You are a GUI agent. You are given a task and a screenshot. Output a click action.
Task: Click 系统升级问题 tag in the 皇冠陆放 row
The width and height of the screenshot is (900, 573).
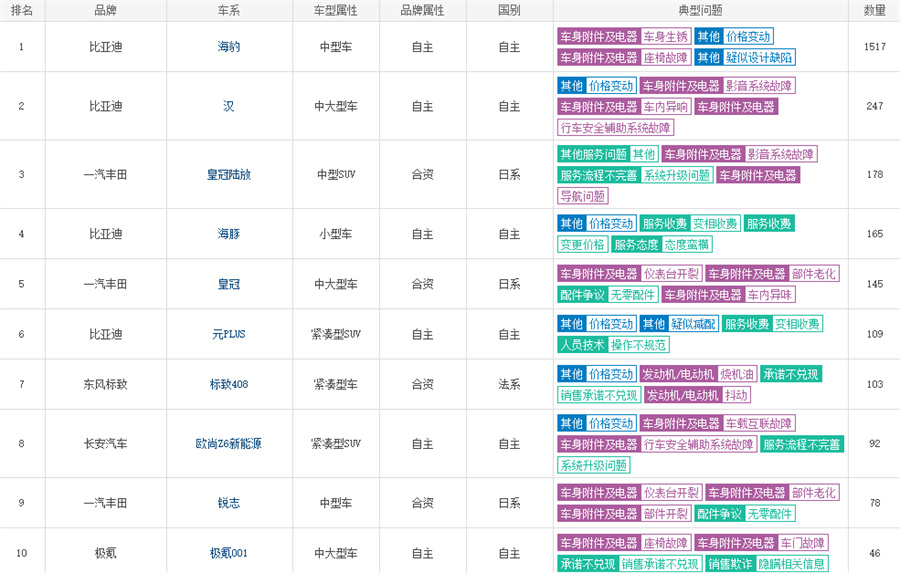tap(677, 176)
